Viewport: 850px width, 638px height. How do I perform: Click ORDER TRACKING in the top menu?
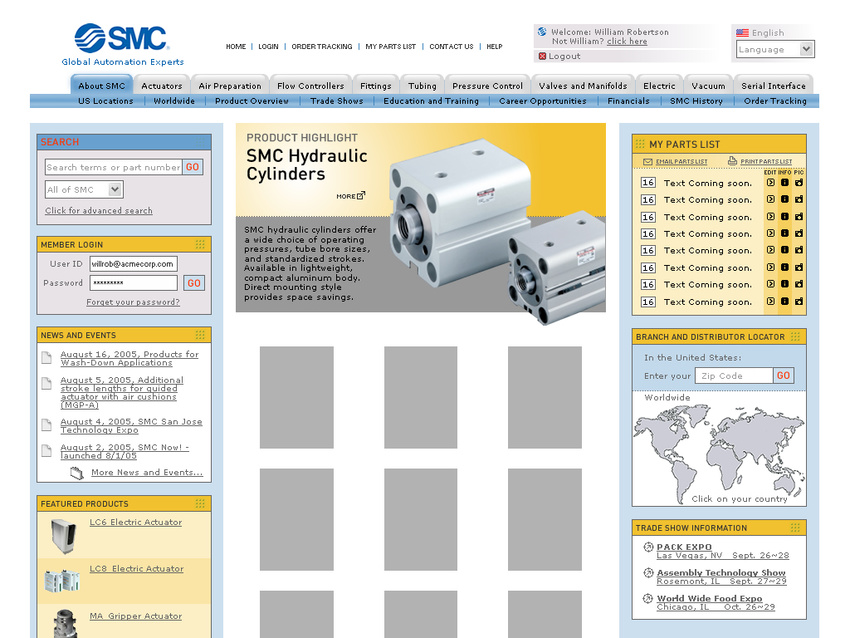(322, 47)
